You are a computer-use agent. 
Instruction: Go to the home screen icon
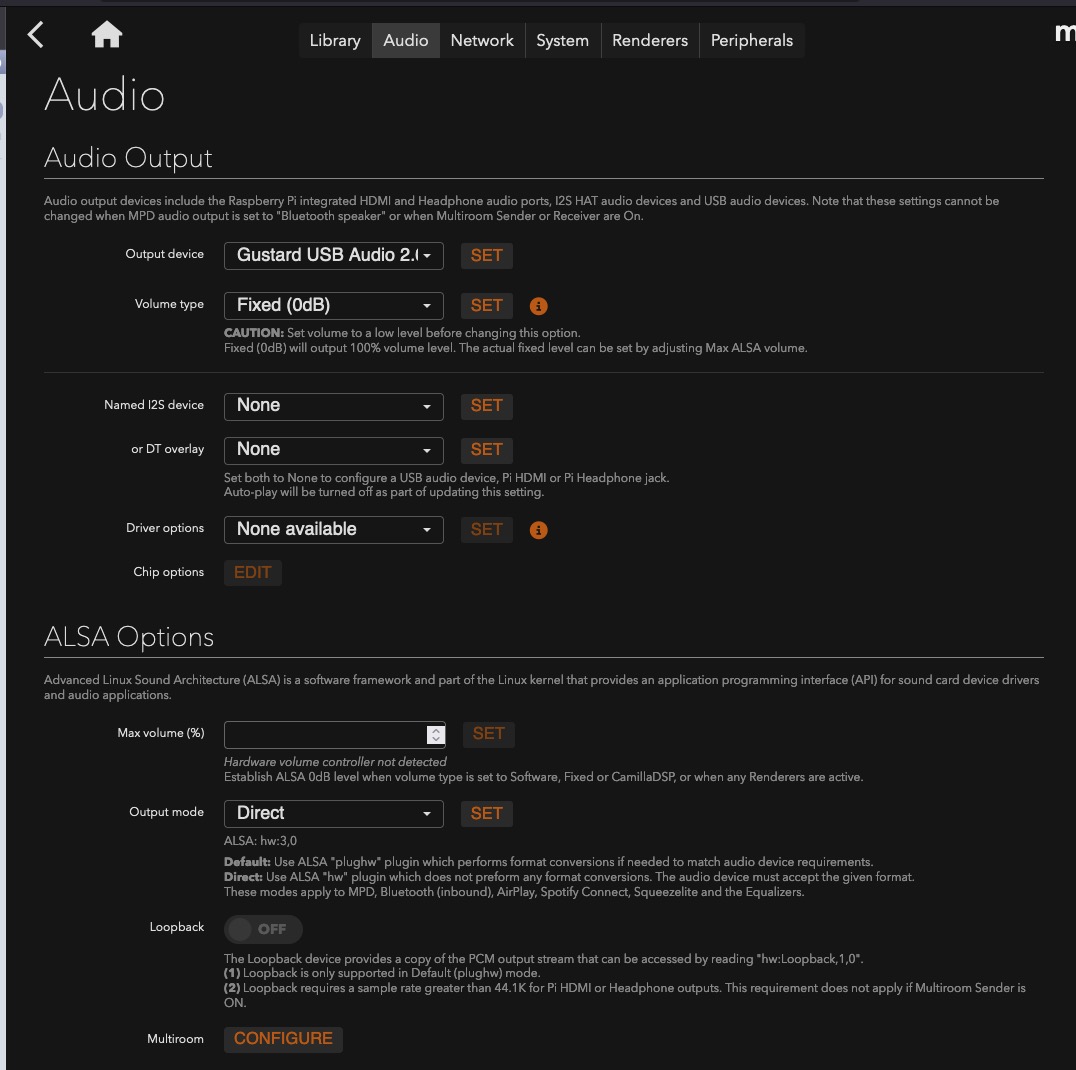click(106, 36)
